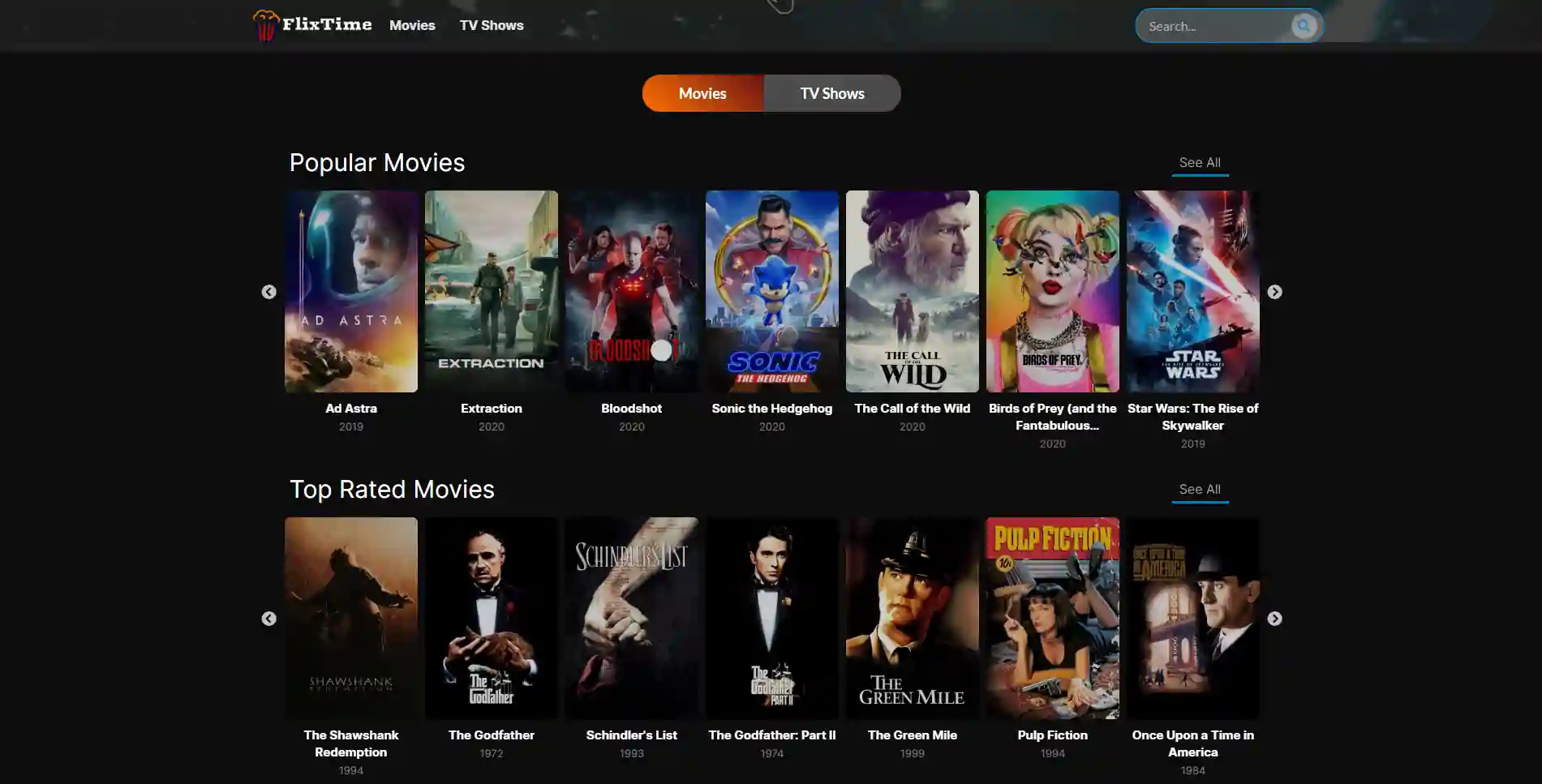Click the Sonic the Hedgehog title
This screenshot has height=784, width=1542.
pos(772,409)
